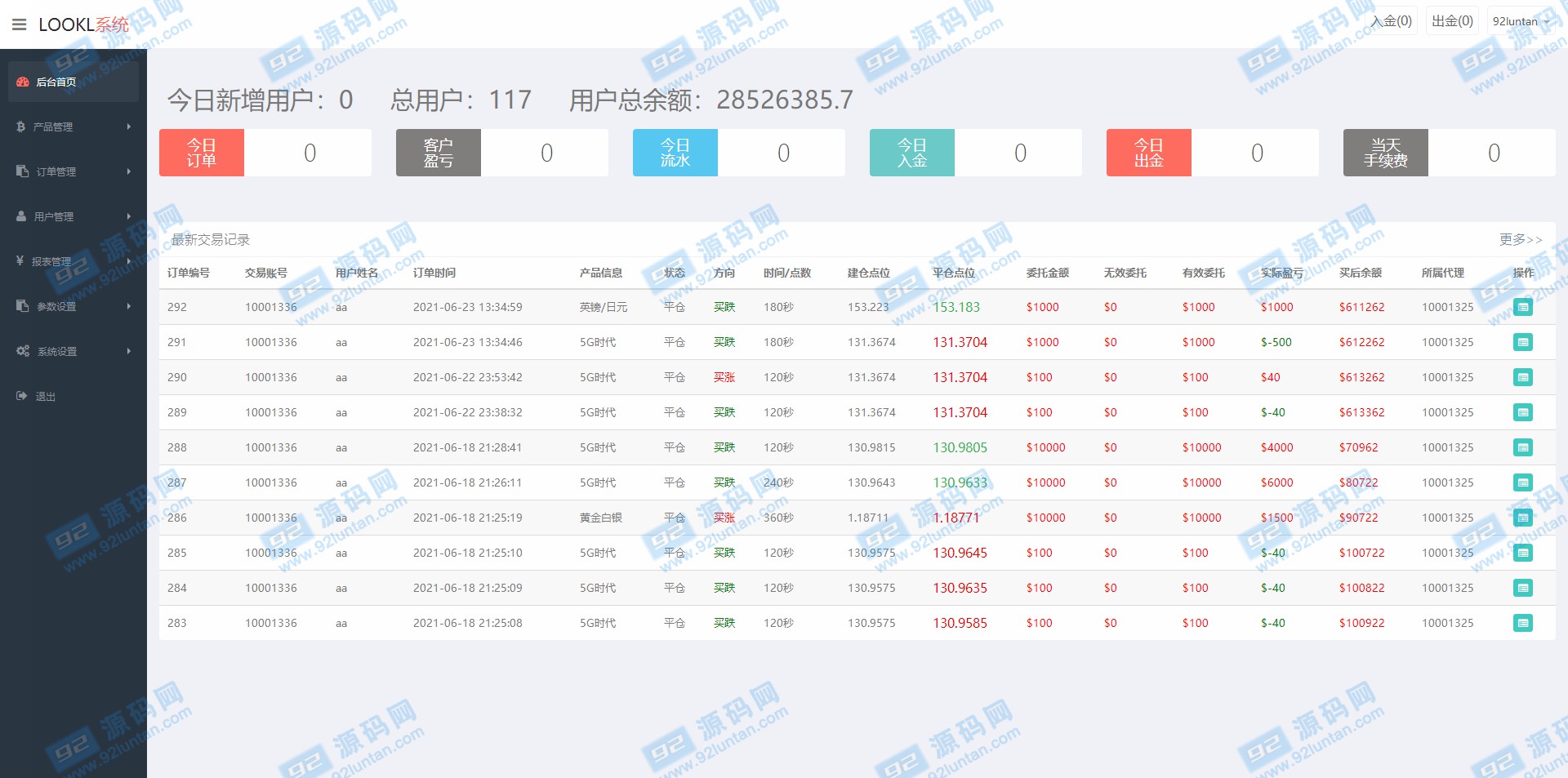The image size is (1568, 778).
Task: Click the 订单编号 column header
Action: 189,273
